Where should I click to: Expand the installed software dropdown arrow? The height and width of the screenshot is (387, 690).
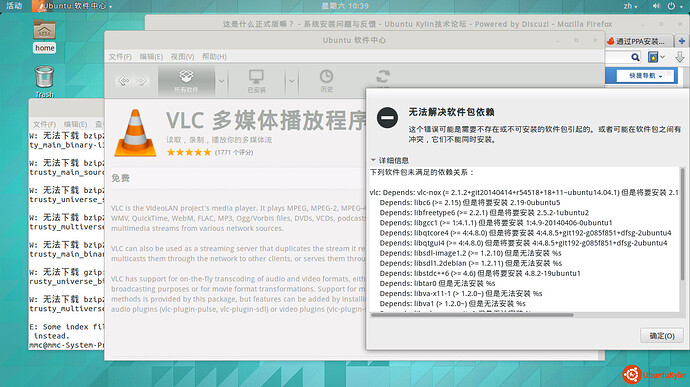291,81
